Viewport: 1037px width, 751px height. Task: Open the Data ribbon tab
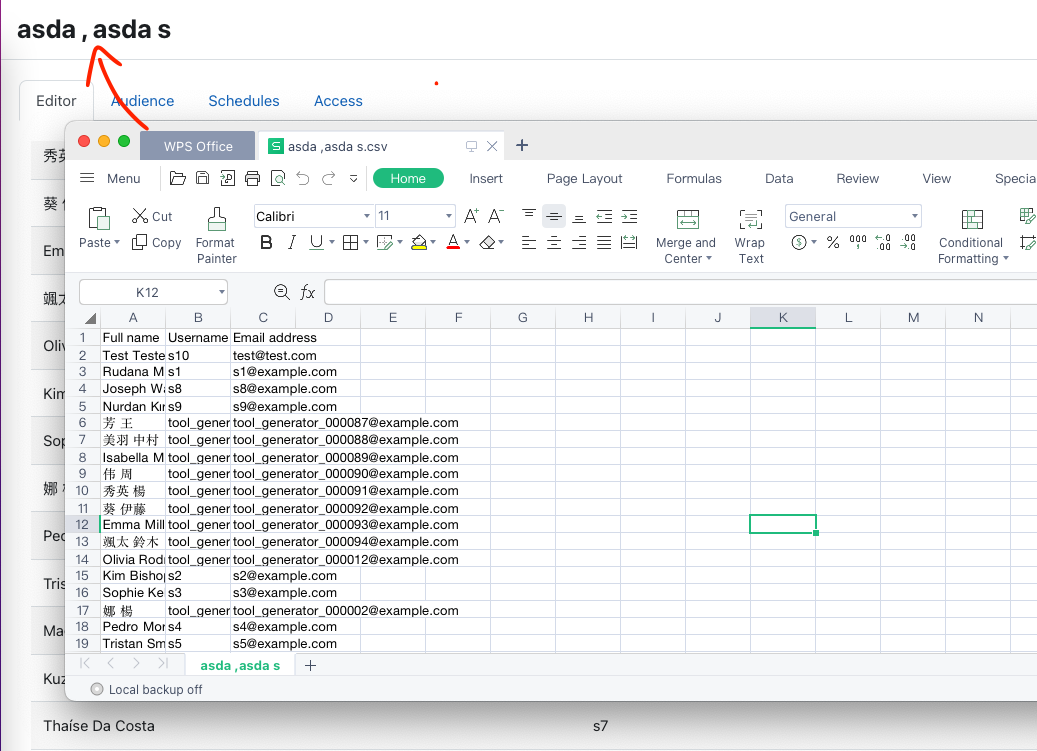pos(779,178)
